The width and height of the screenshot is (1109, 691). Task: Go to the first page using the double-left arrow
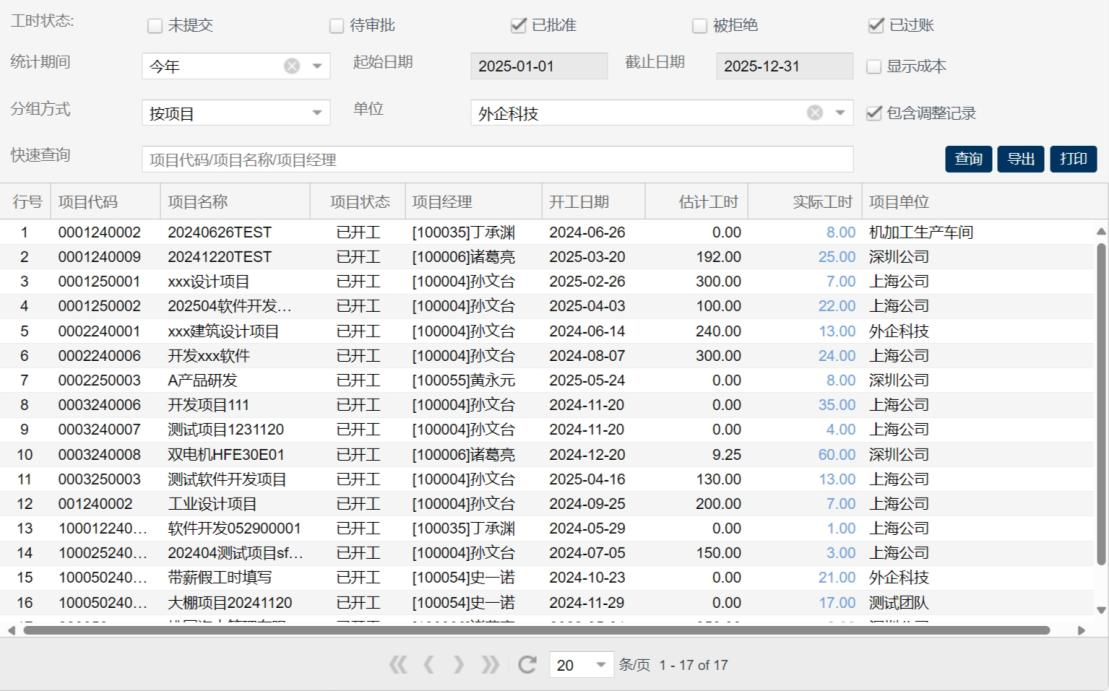pyautogui.click(x=398, y=665)
